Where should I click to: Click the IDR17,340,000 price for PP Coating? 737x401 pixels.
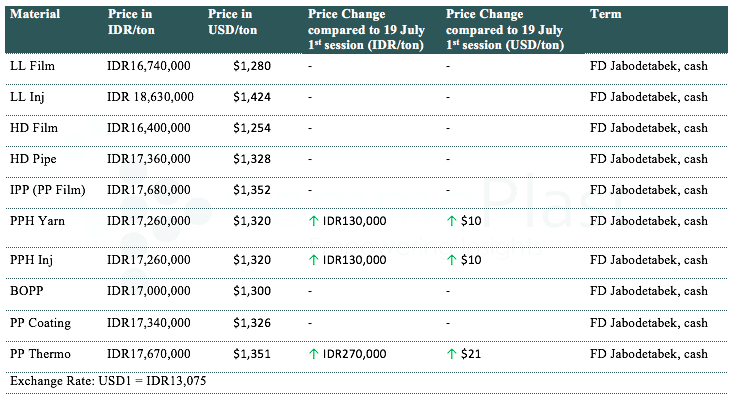point(148,322)
